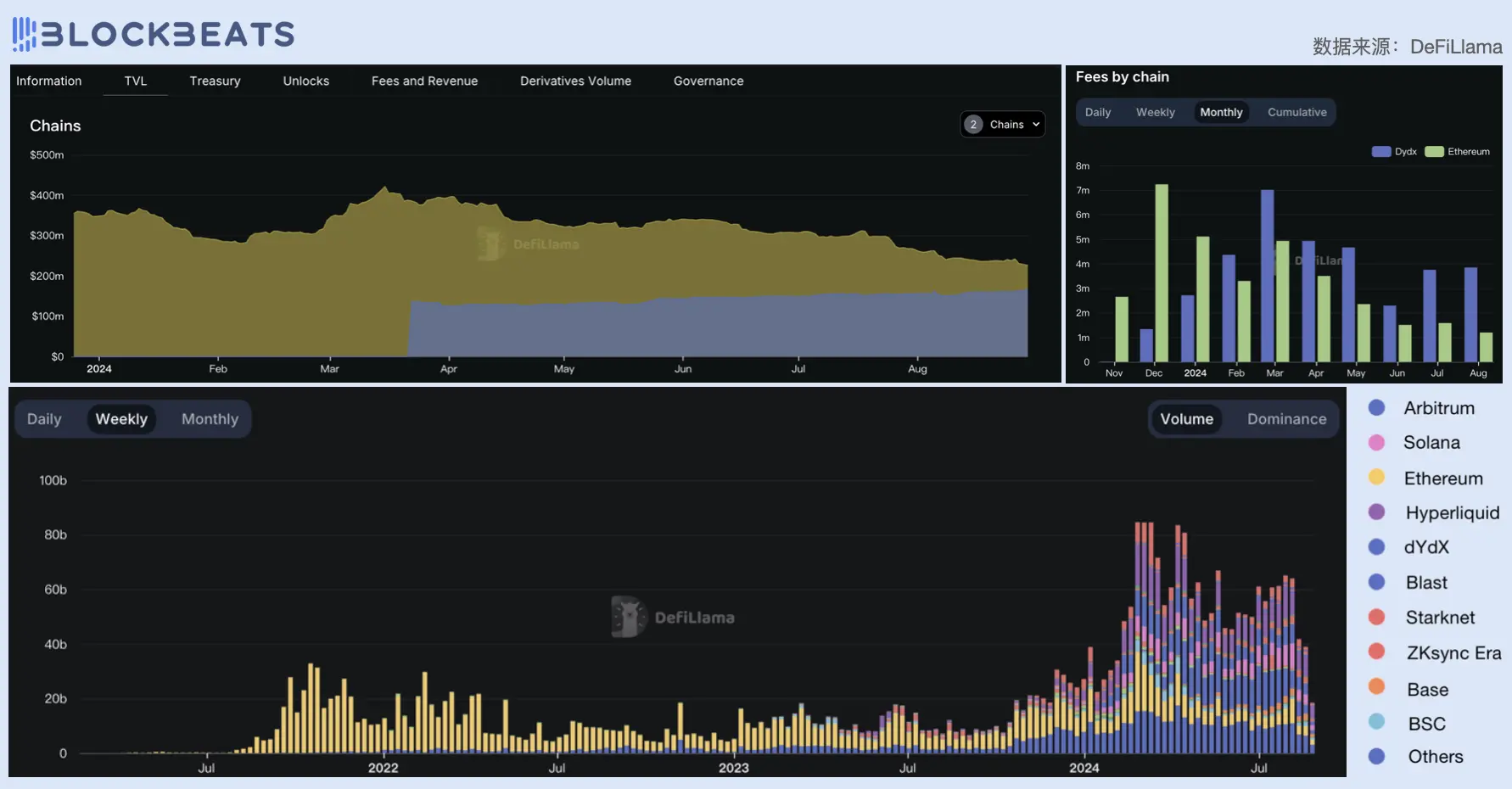Click the tallest December fees bar

click(1162, 272)
